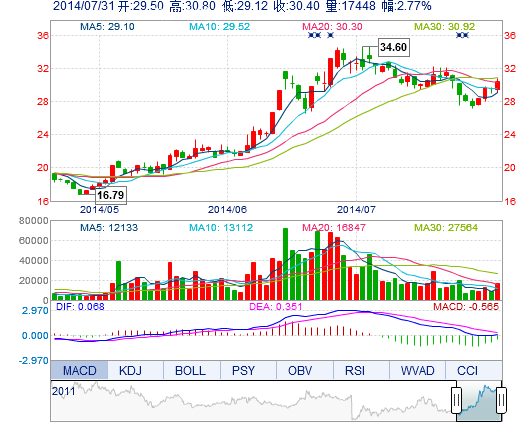Show the PSY indicator
The height and width of the screenshot is (425, 522).
(243, 370)
